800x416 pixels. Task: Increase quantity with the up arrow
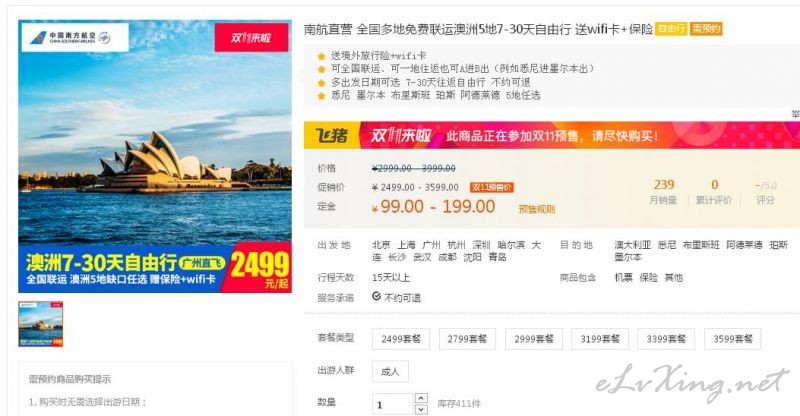(x=421, y=398)
